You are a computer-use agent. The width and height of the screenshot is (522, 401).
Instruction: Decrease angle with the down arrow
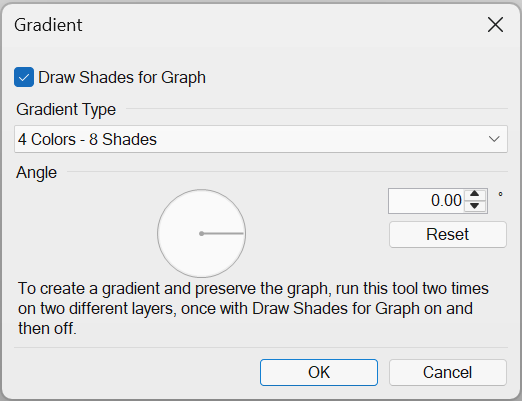coord(475,206)
